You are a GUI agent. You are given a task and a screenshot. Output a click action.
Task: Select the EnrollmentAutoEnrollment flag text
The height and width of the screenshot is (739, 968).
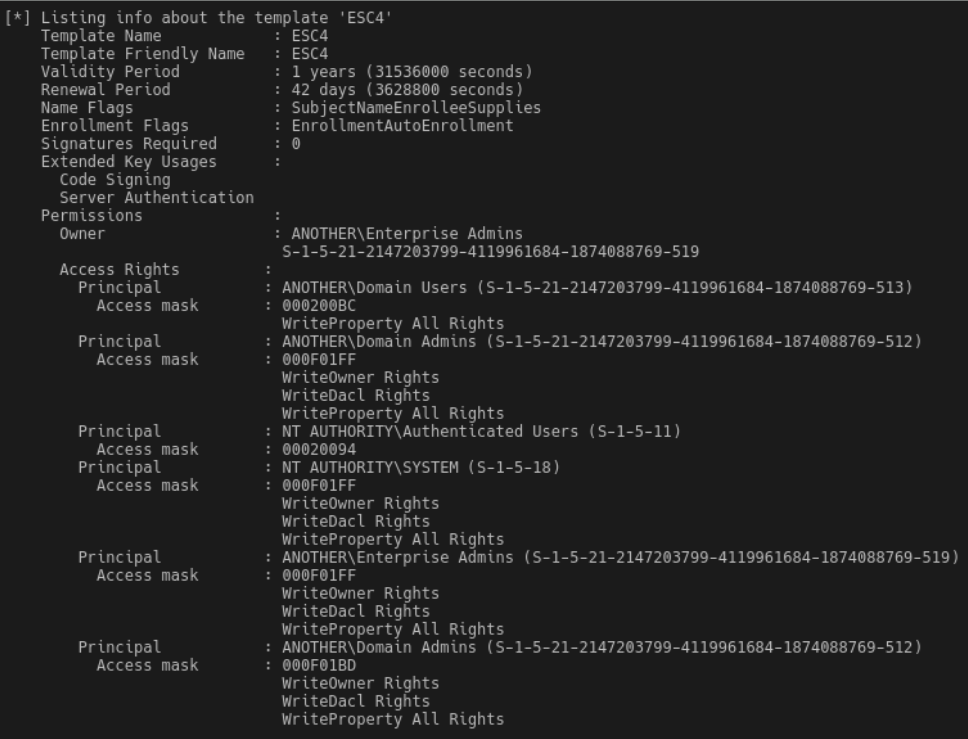point(402,126)
